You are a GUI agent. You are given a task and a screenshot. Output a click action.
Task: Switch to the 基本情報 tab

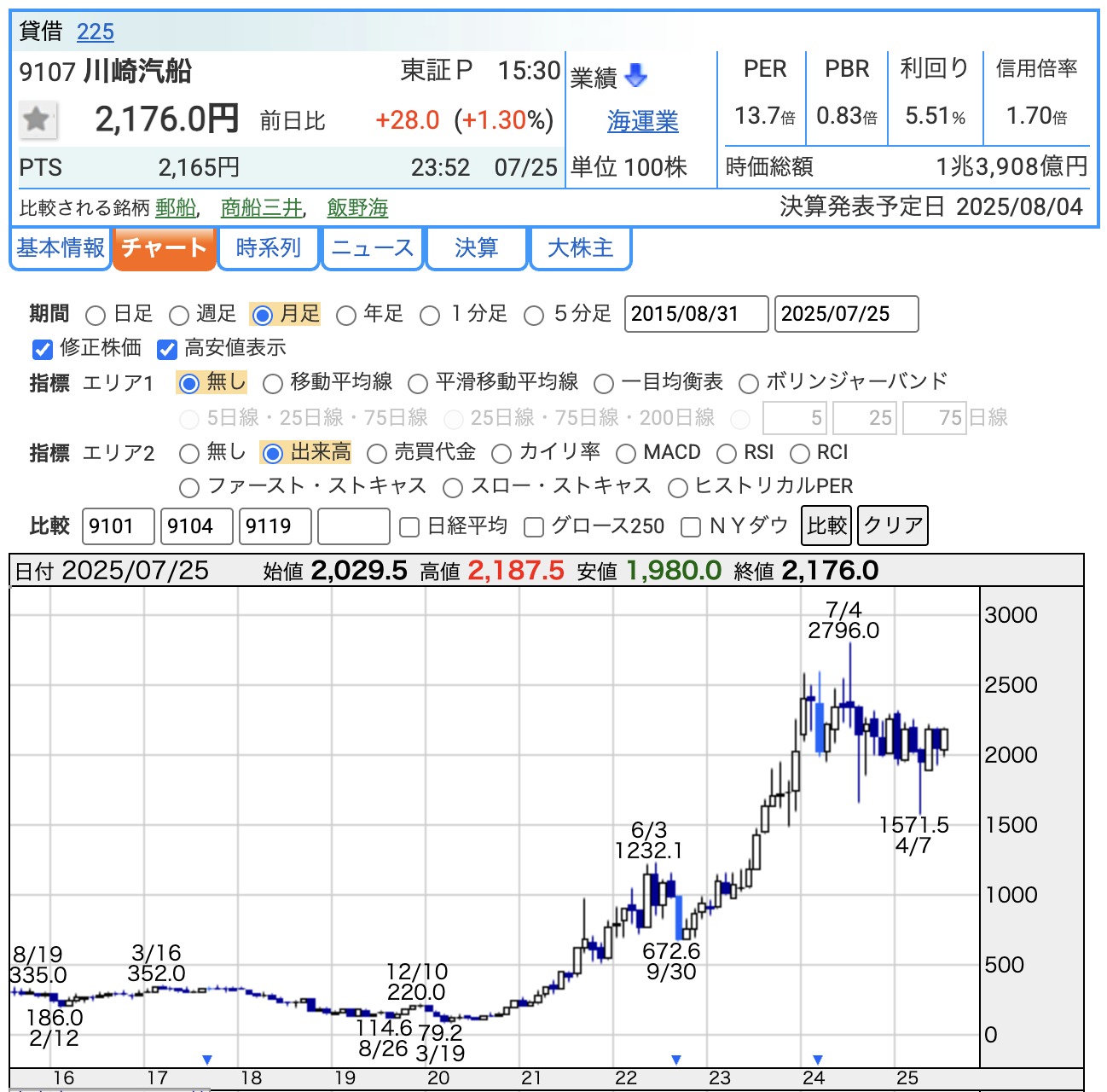(x=61, y=248)
